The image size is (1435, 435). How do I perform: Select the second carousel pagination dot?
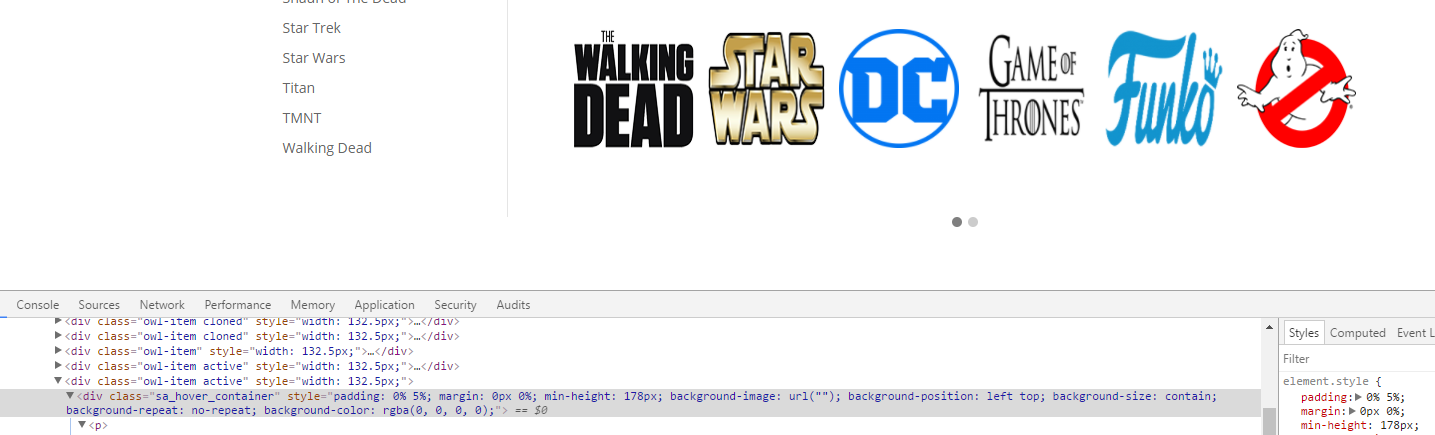pos(973,222)
